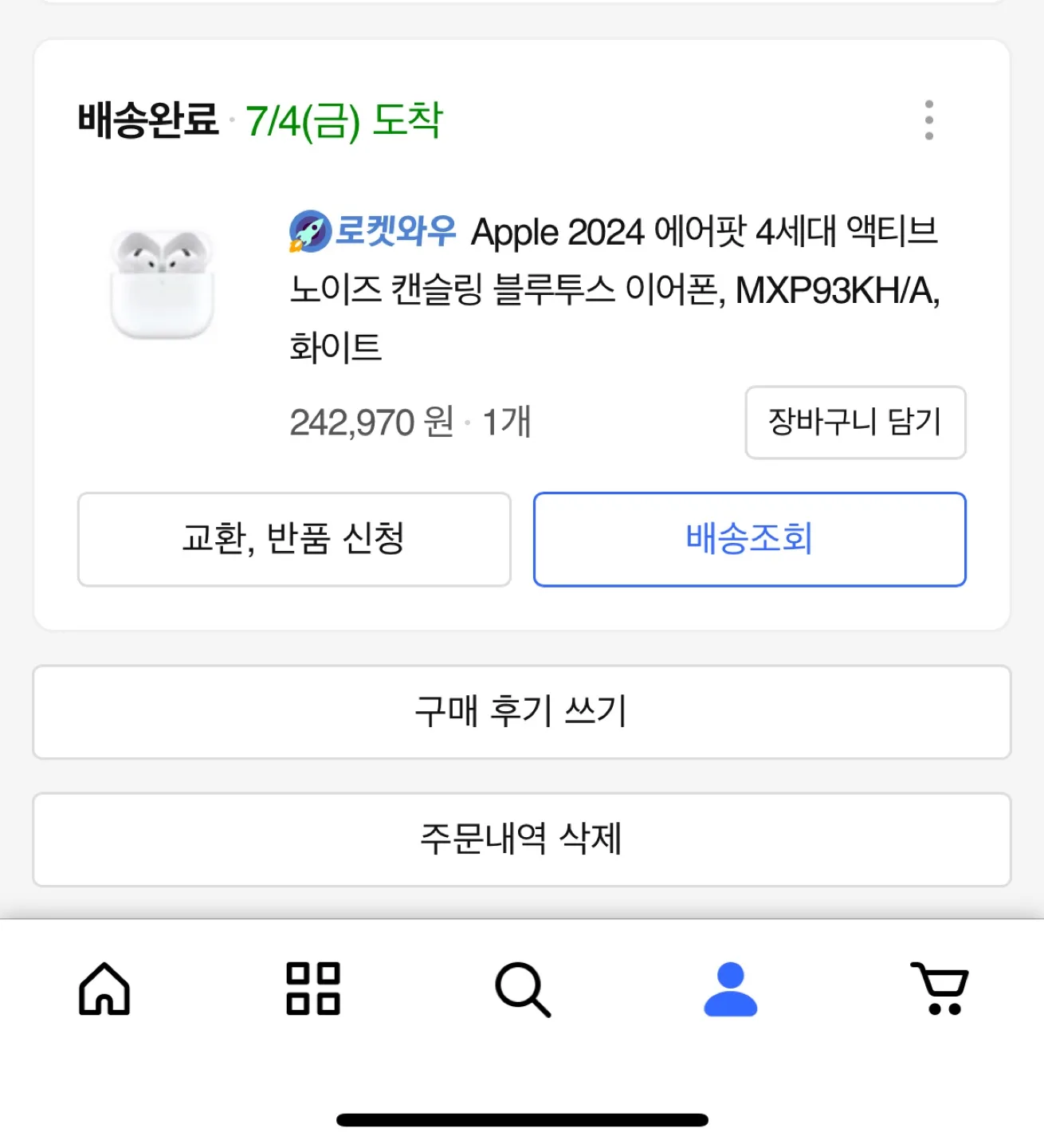This screenshot has height=1148, width=1044.
Task: Open the category grid icon
Action: [313, 989]
